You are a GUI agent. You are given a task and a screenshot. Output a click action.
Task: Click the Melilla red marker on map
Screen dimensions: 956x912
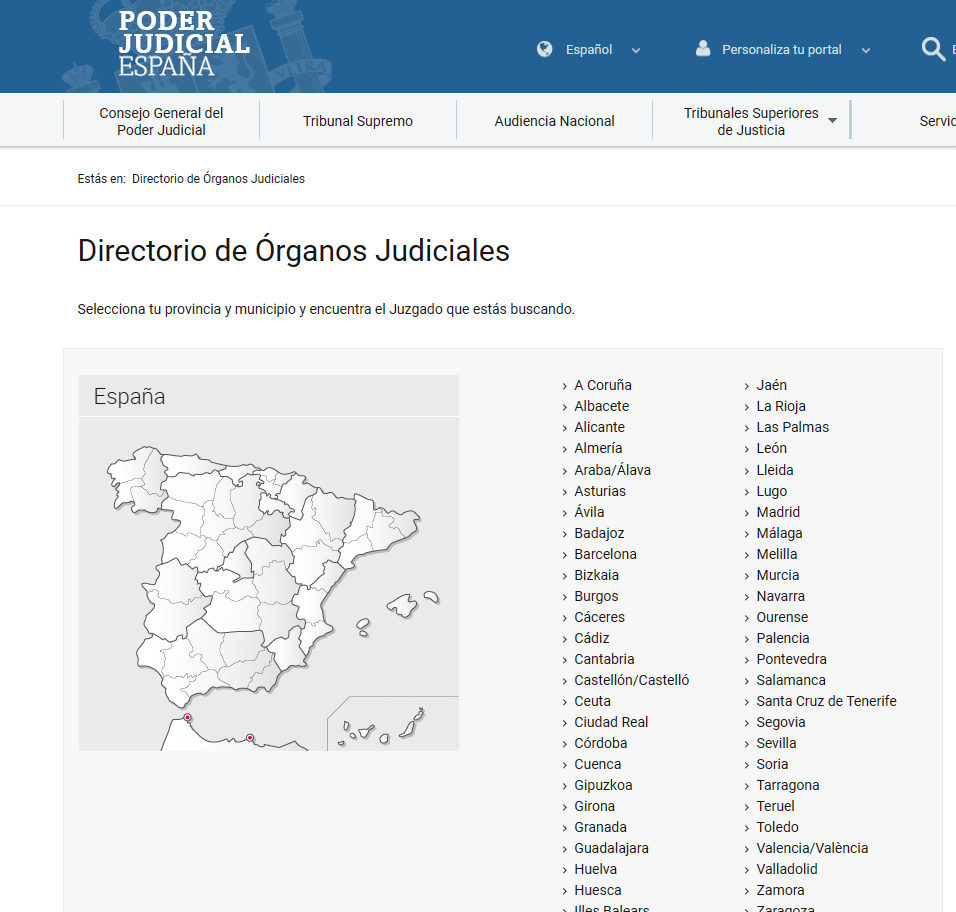249,738
